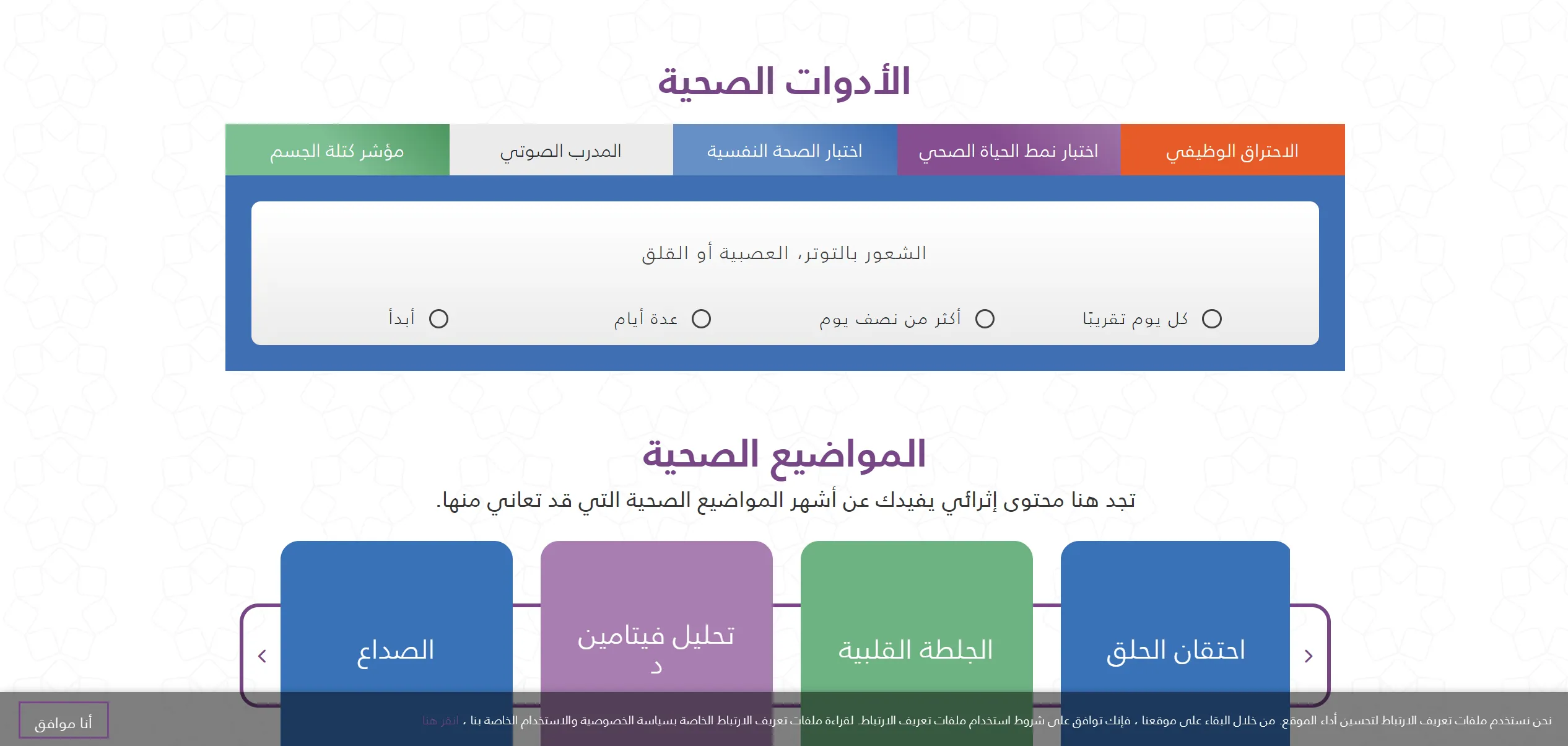This screenshot has height=746, width=1568.
Task: Click the 'المواضيع الصحية' heading
Action: [x=784, y=454]
